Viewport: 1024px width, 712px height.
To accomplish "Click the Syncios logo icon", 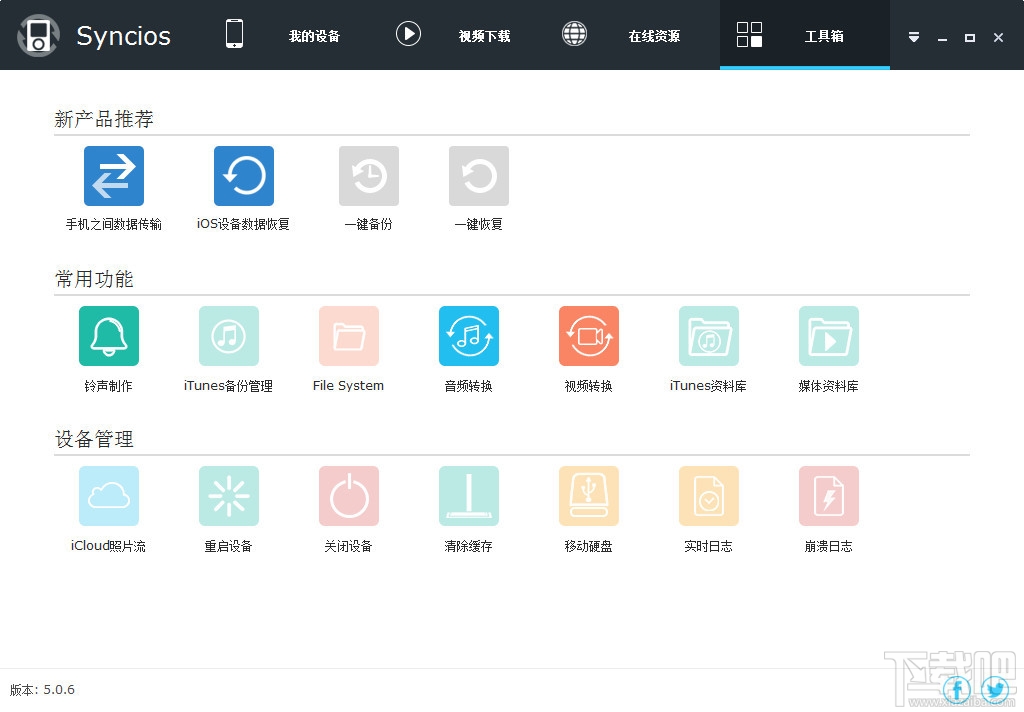I will [x=39, y=35].
